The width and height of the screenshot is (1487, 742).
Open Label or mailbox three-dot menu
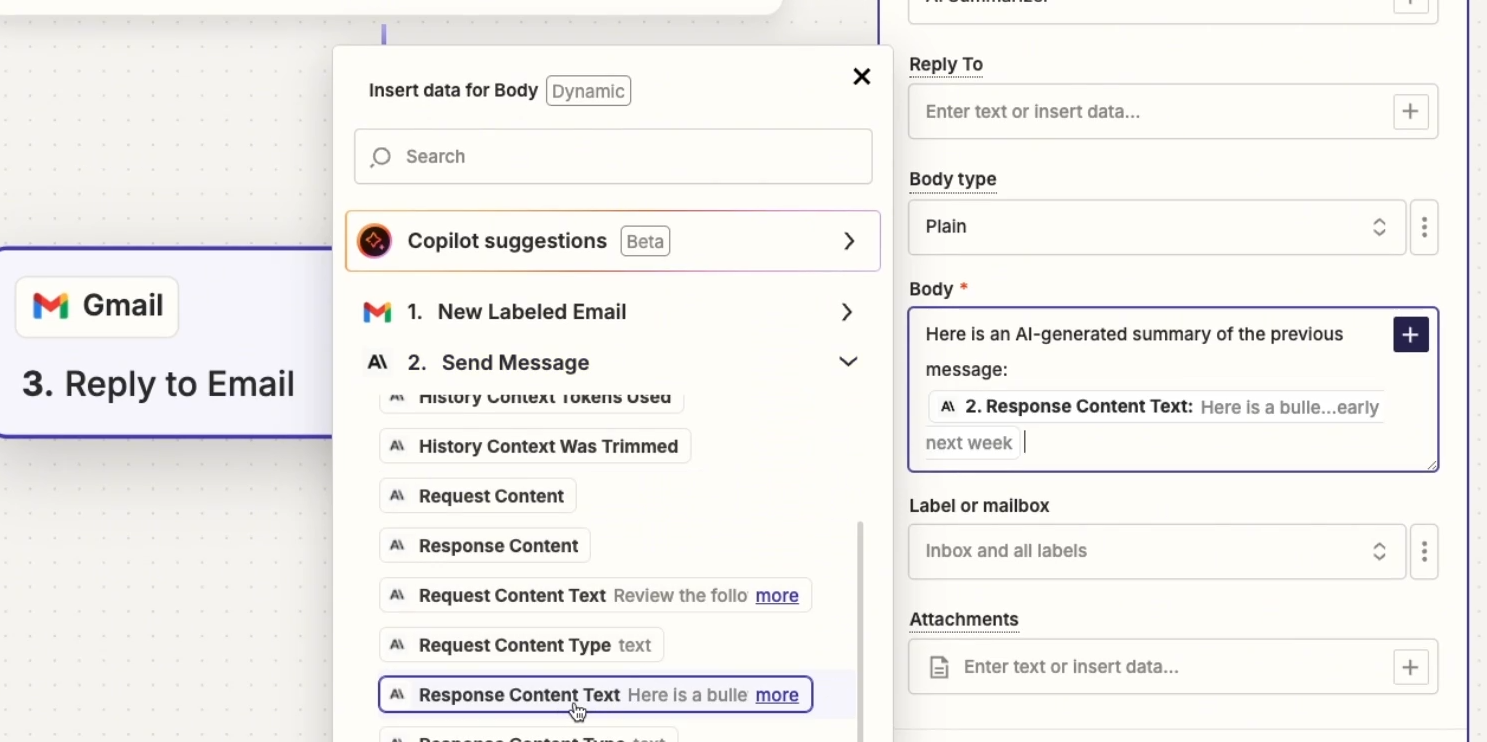1424,551
